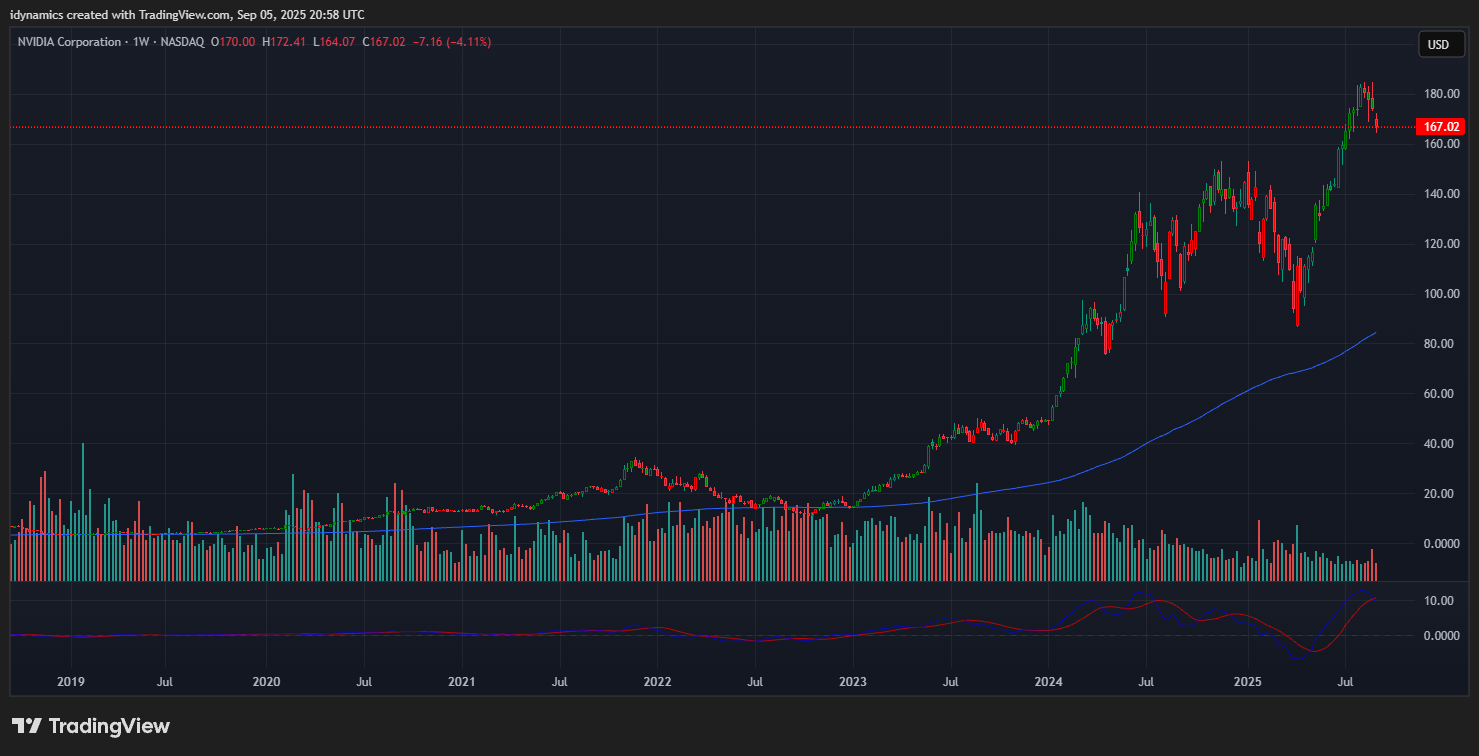Click the 2024 time axis label
The image size is (1479, 756).
point(1048,682)
